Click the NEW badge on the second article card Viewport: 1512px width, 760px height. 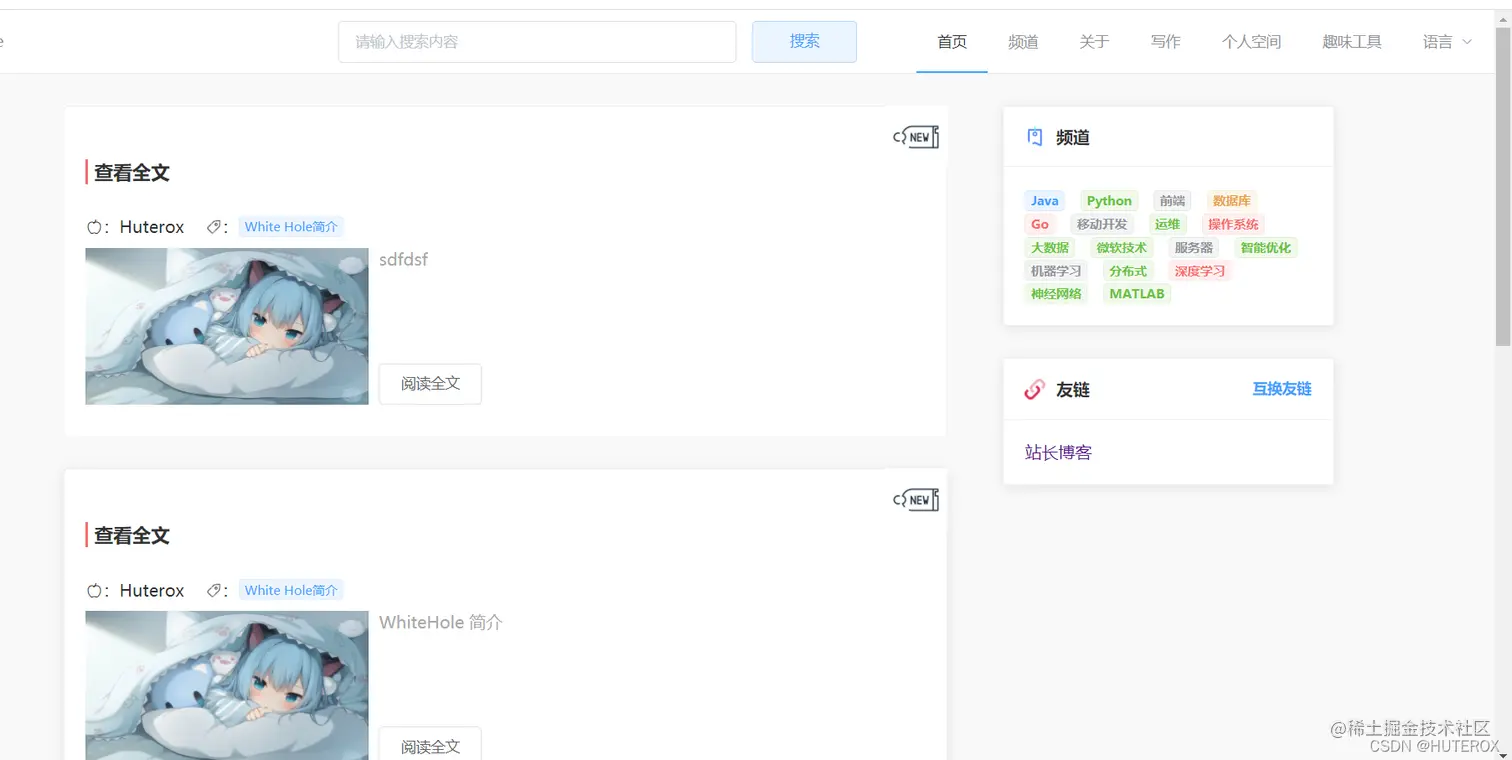pos(915,499)
